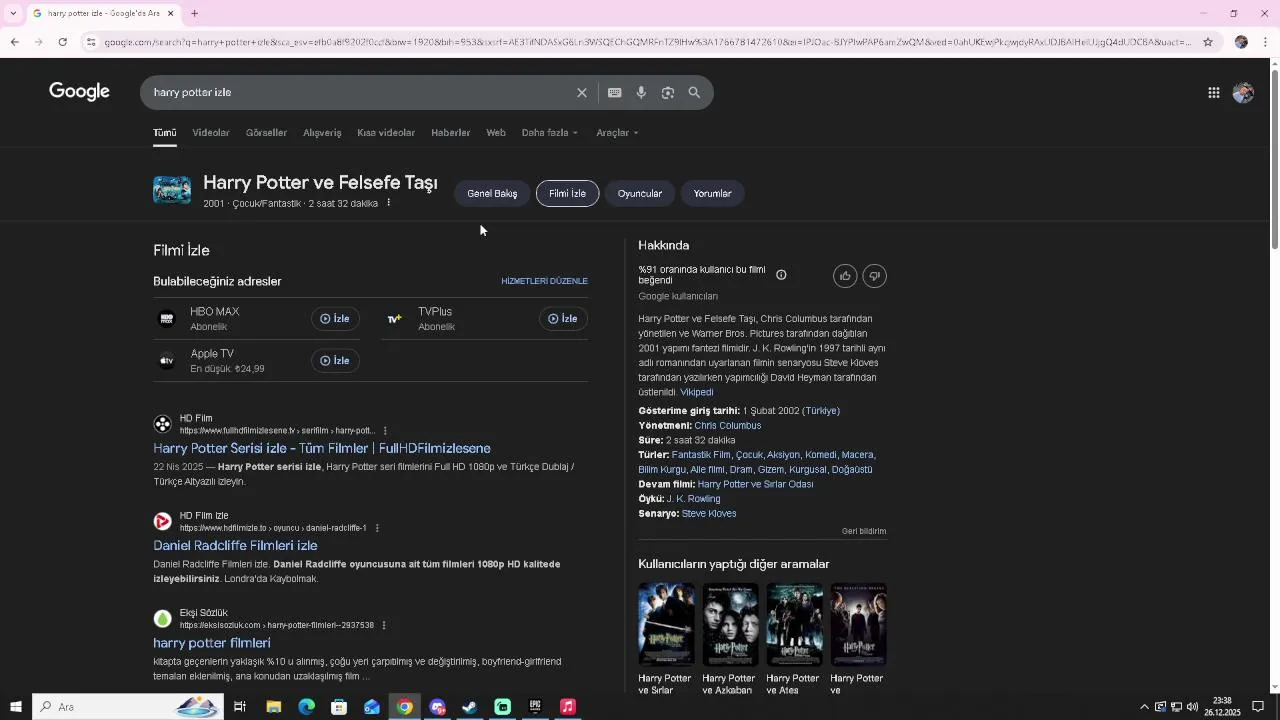Open Steam from the taskbar
This screenshot has width=1280, height=720.
click(x=470, y=707)
